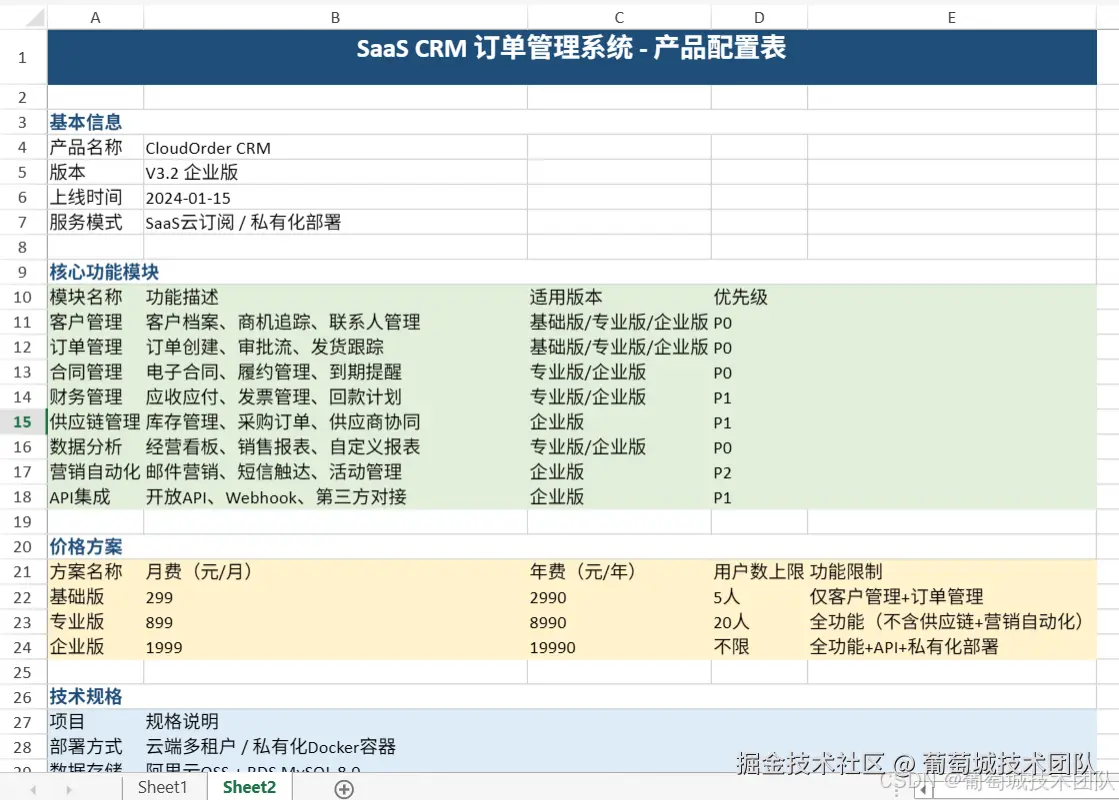Select the monthly fee cell '899'
The height and width of the screenshot is (800, 1119).
tap(335, 622)
